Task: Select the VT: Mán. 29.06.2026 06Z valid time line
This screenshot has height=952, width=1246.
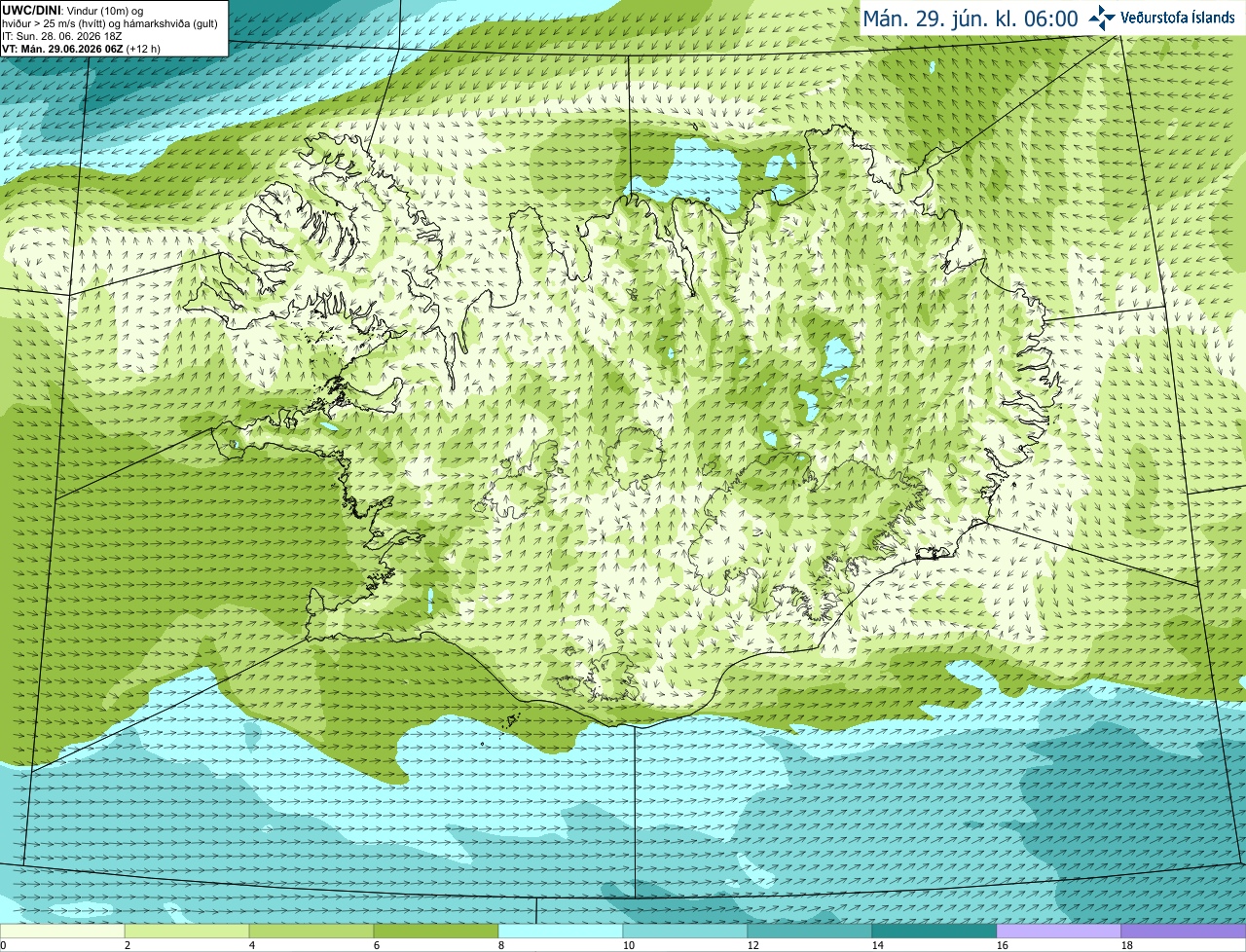Action: click(x=61, y=49)
